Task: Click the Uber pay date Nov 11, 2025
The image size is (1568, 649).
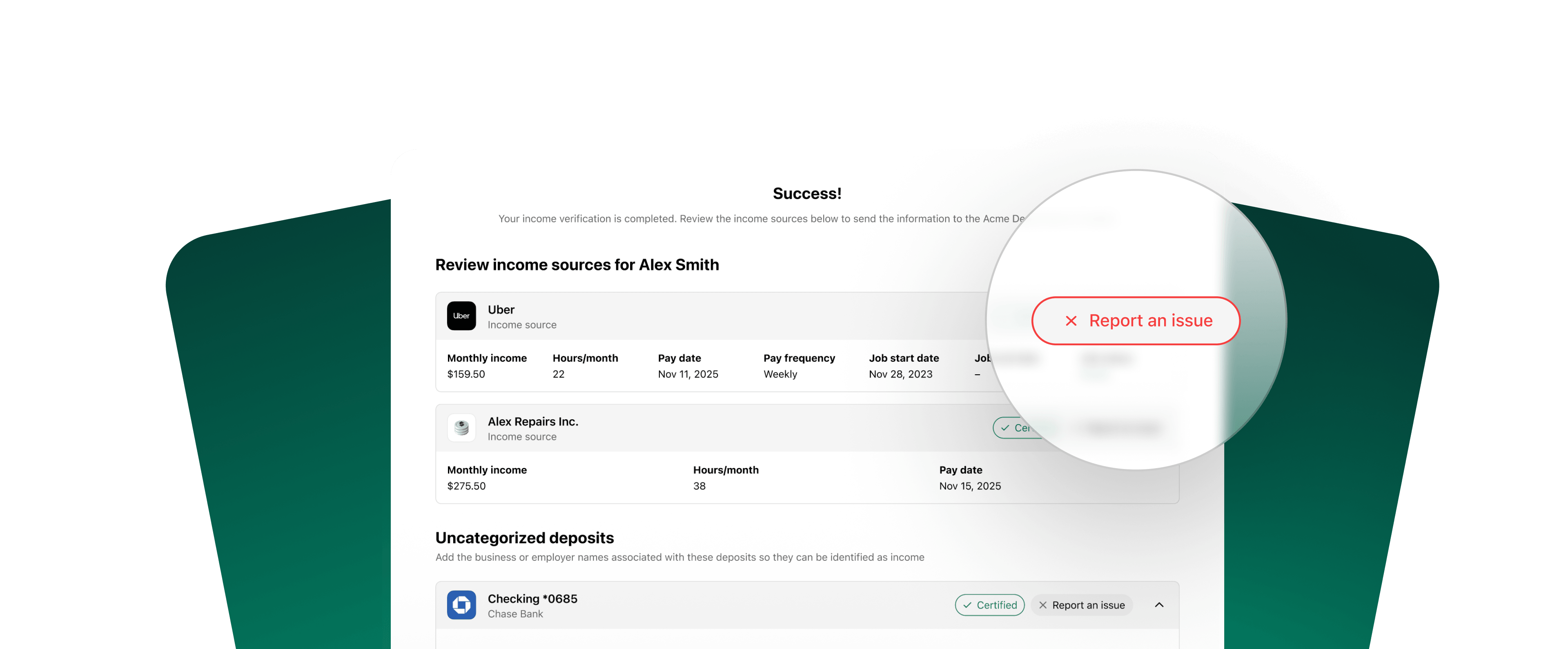Action: pyautogui.click(x=687, y=374)
